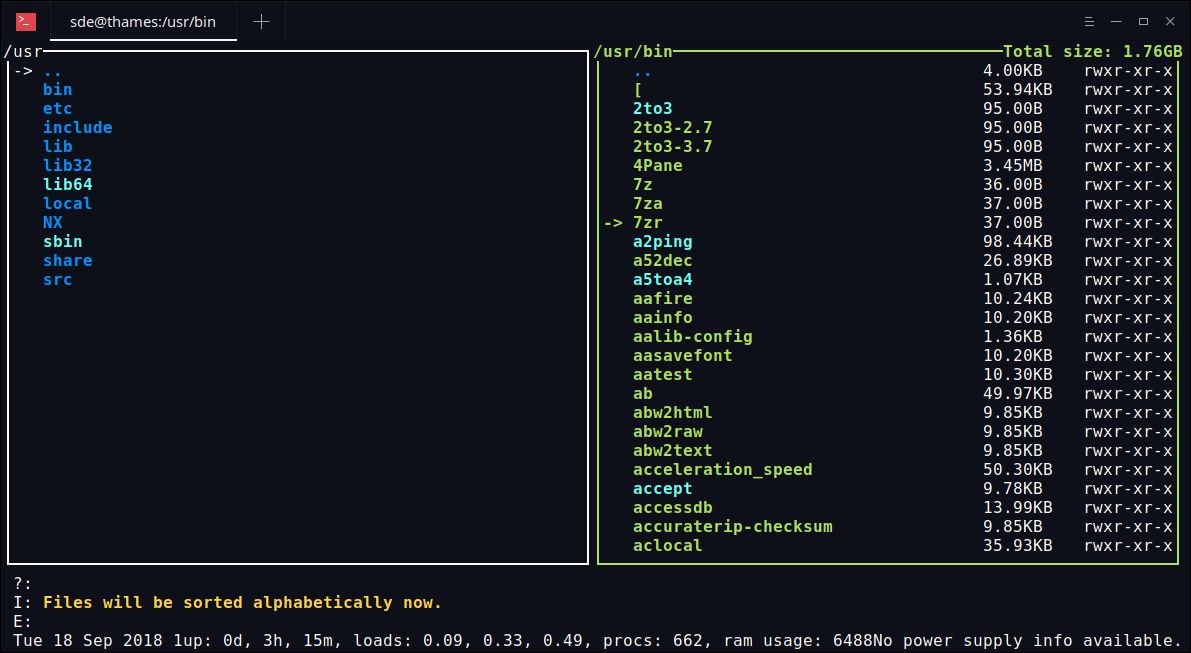
Task: Select the lib64 entry in /usr
Action: (x=68, y=185)
